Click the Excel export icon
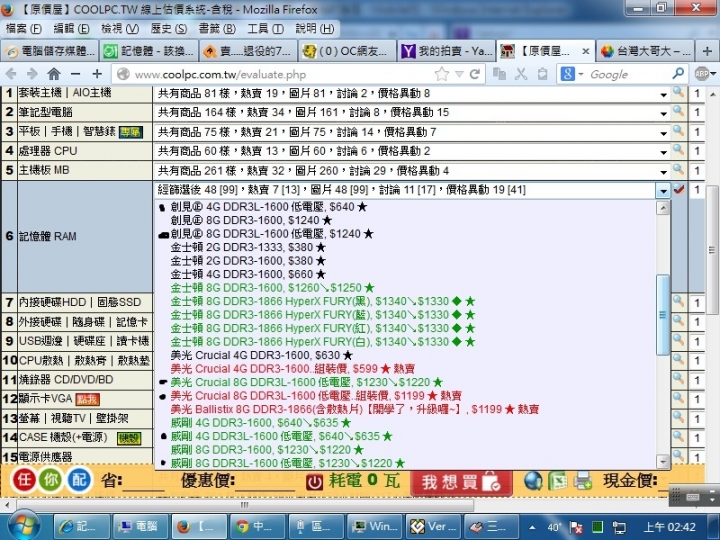This screenshot has height=540, width=720. pyautogui.click(x=558, y=481)
